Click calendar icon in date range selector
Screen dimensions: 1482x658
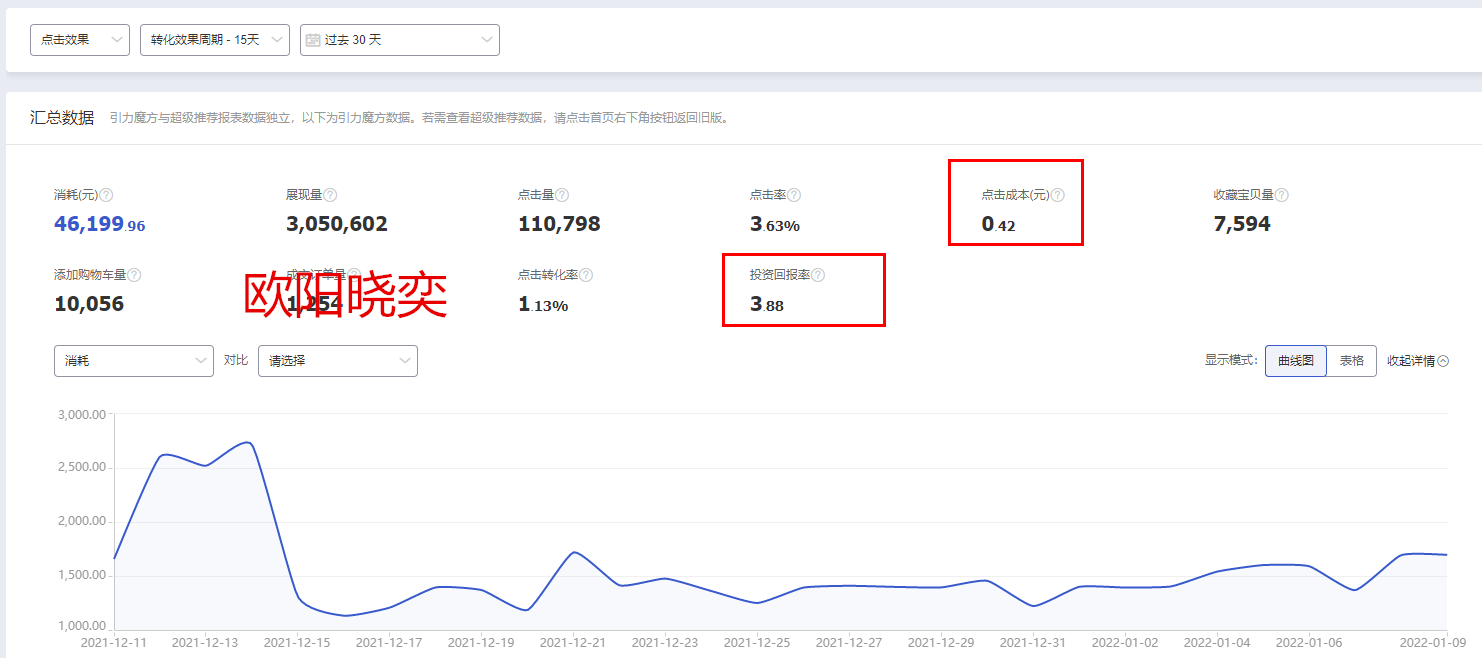(x=313, y=40)
